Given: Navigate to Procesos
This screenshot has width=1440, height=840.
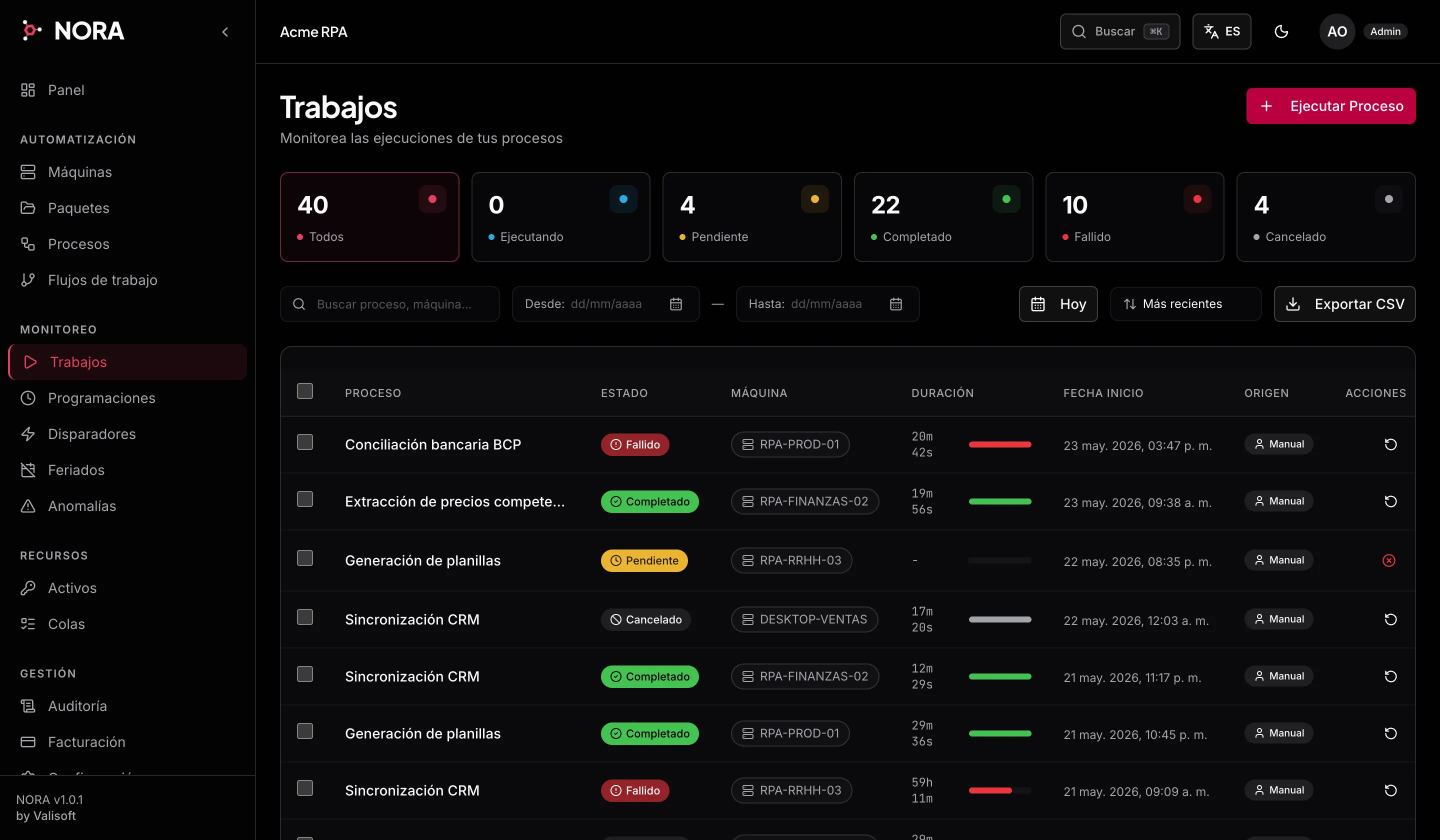Looking at the screenshot, I should tap(127, 244).
